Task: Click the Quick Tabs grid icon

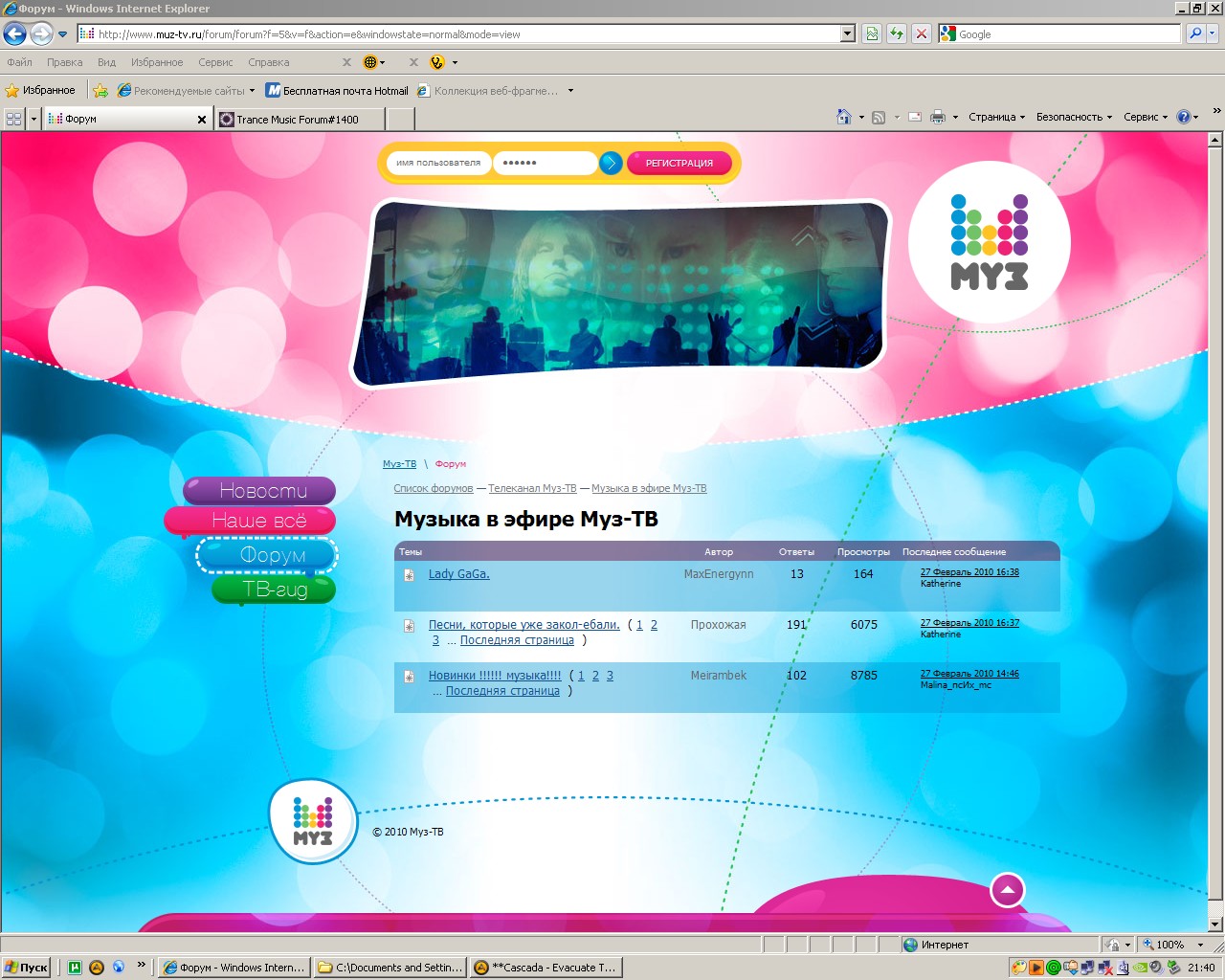Action: [13, 119]
